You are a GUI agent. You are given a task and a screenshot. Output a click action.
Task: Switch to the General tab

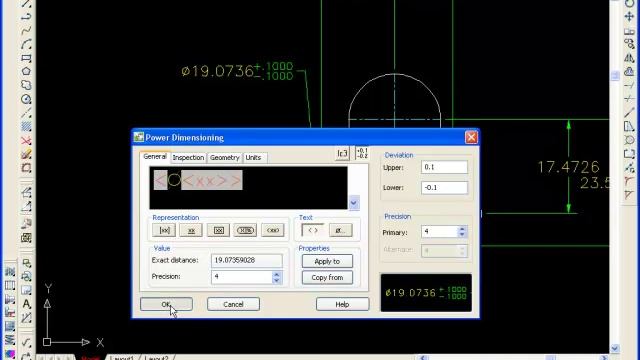(155, 157)
